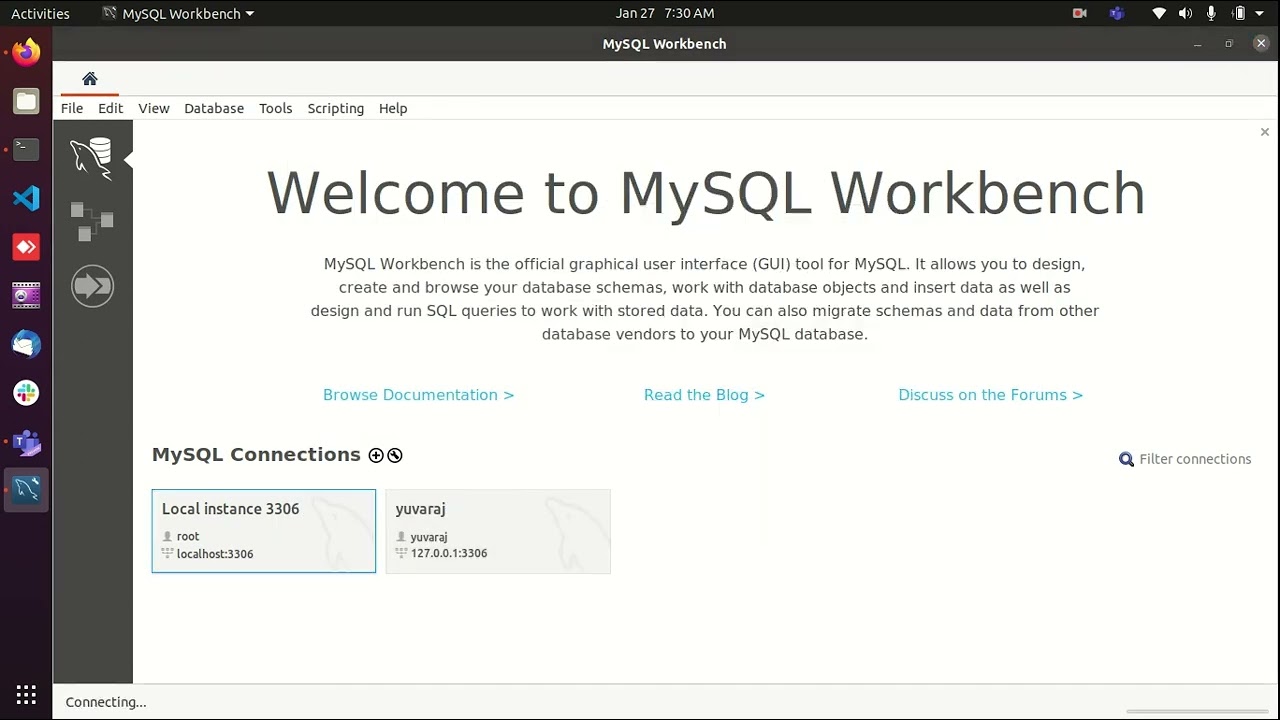Open the Database menu
The height and width of the screenshot is (720, 1280).
213,108
